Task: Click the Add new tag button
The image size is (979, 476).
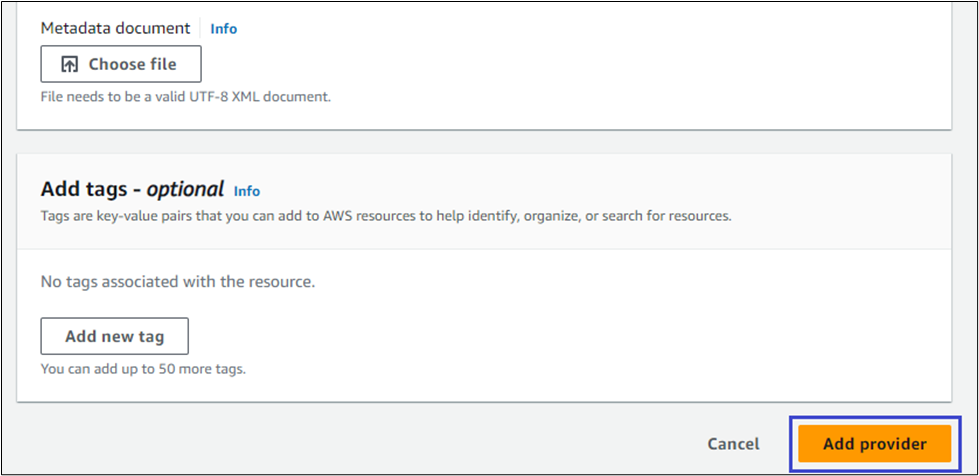Action: 114,336
